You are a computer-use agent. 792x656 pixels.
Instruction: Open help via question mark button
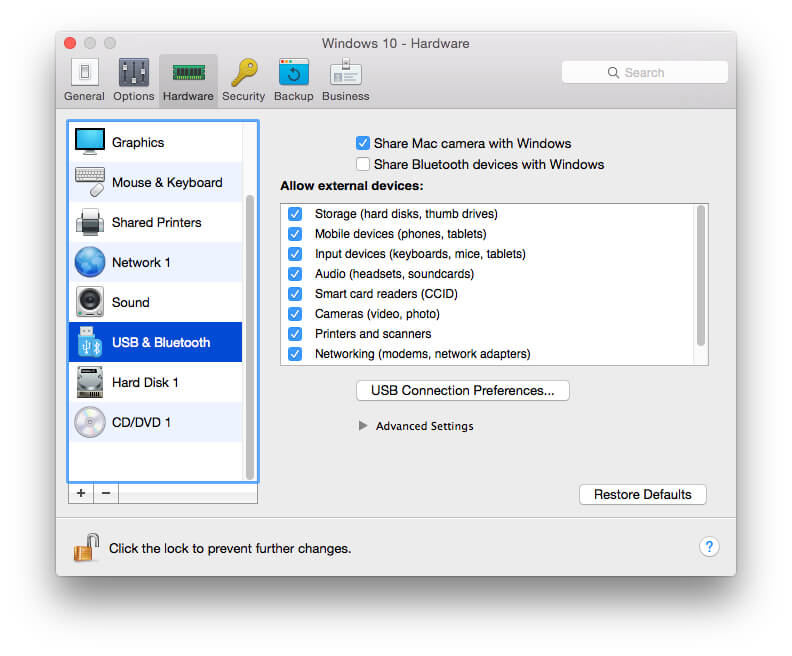(x=709, y=546)
